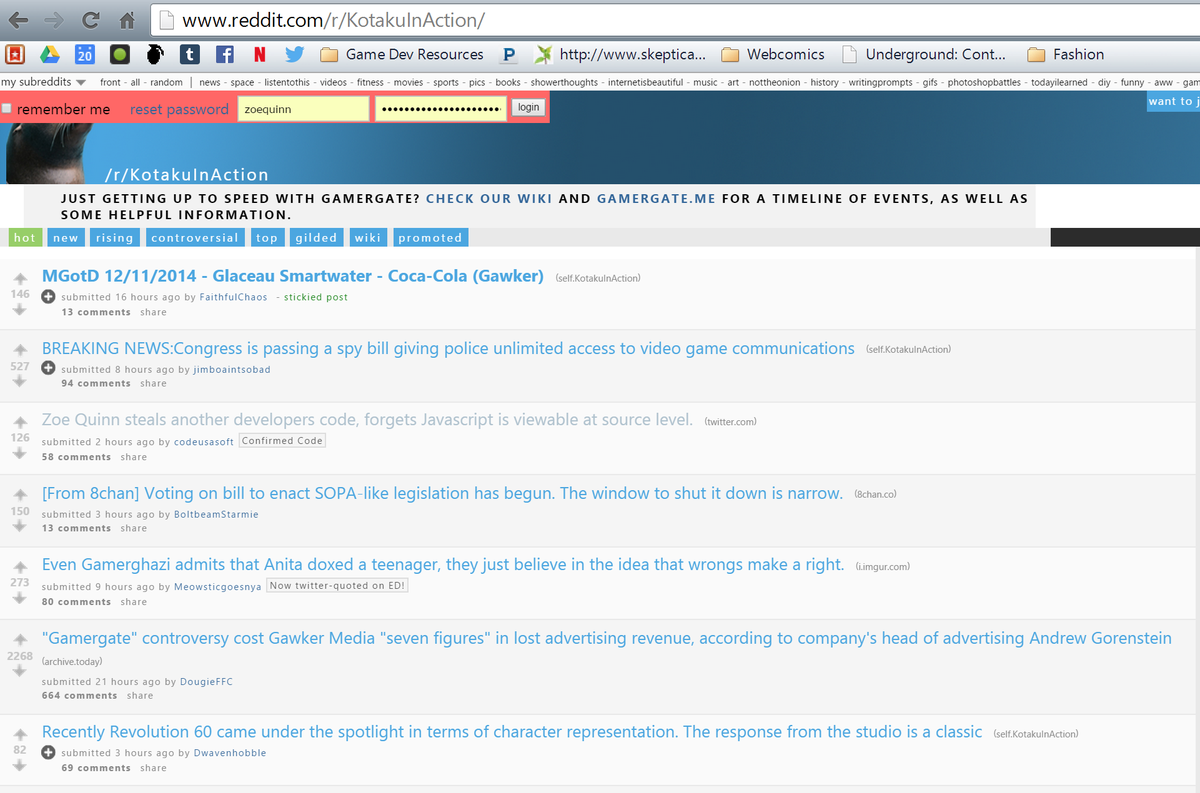Image resolution: width=1200 pixels, height=793 pixels.
Task: Open the promoted tab
Action: (430, 238)
